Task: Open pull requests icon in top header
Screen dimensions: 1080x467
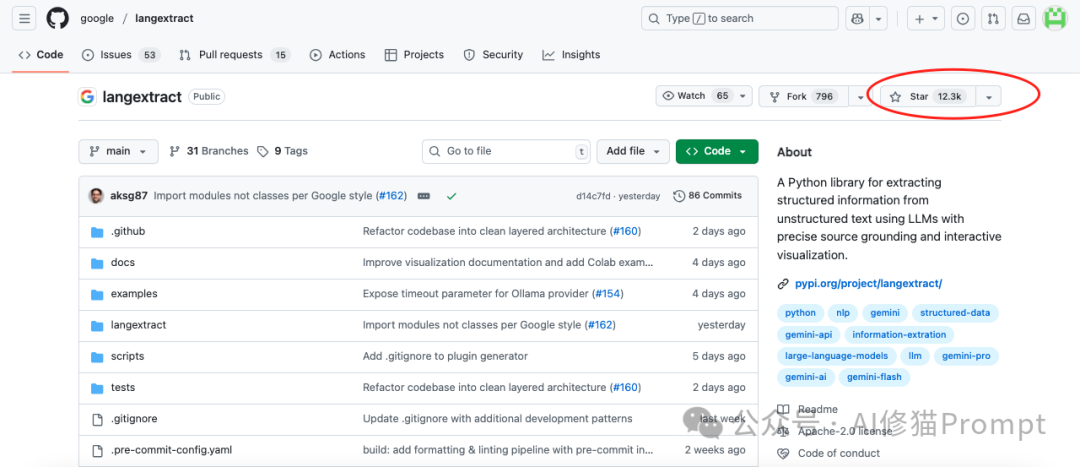Action: (x=993, y=19)
